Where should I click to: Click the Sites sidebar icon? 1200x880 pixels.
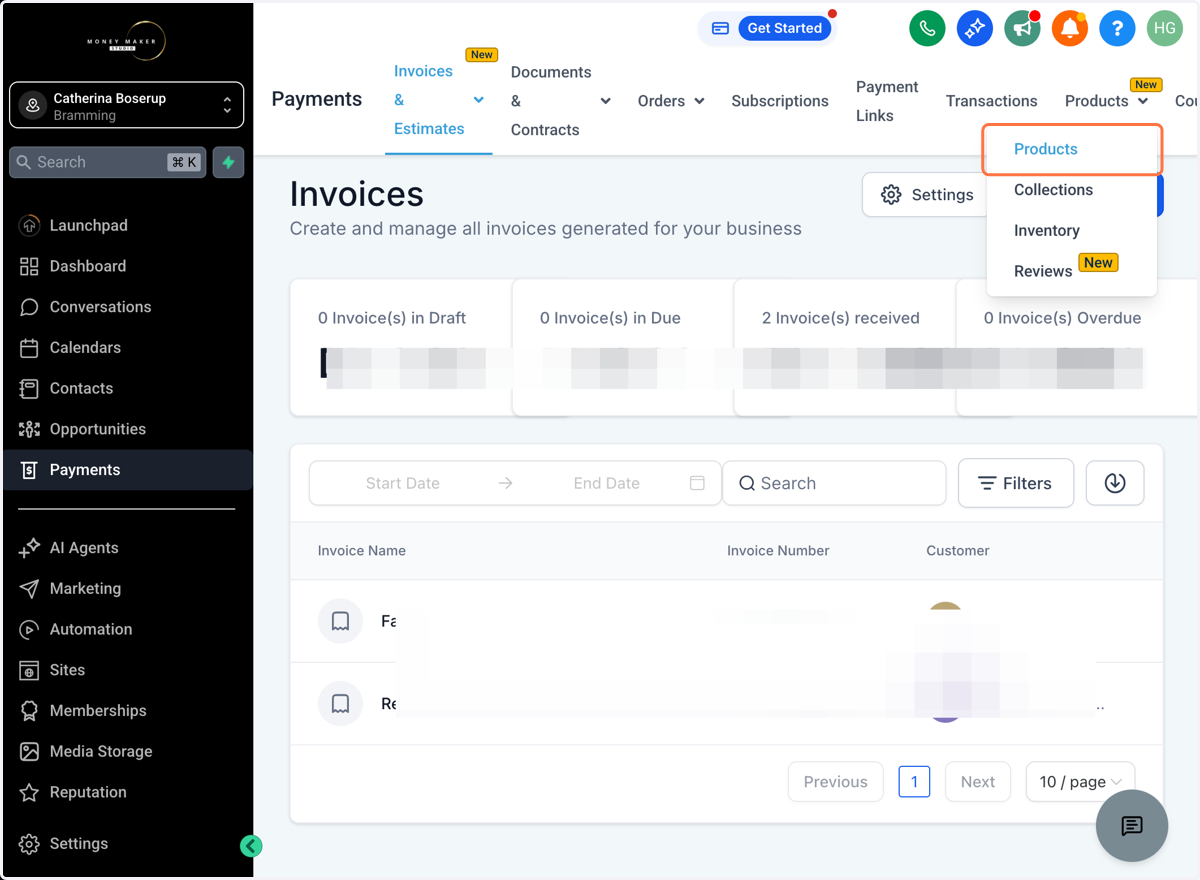29,670
